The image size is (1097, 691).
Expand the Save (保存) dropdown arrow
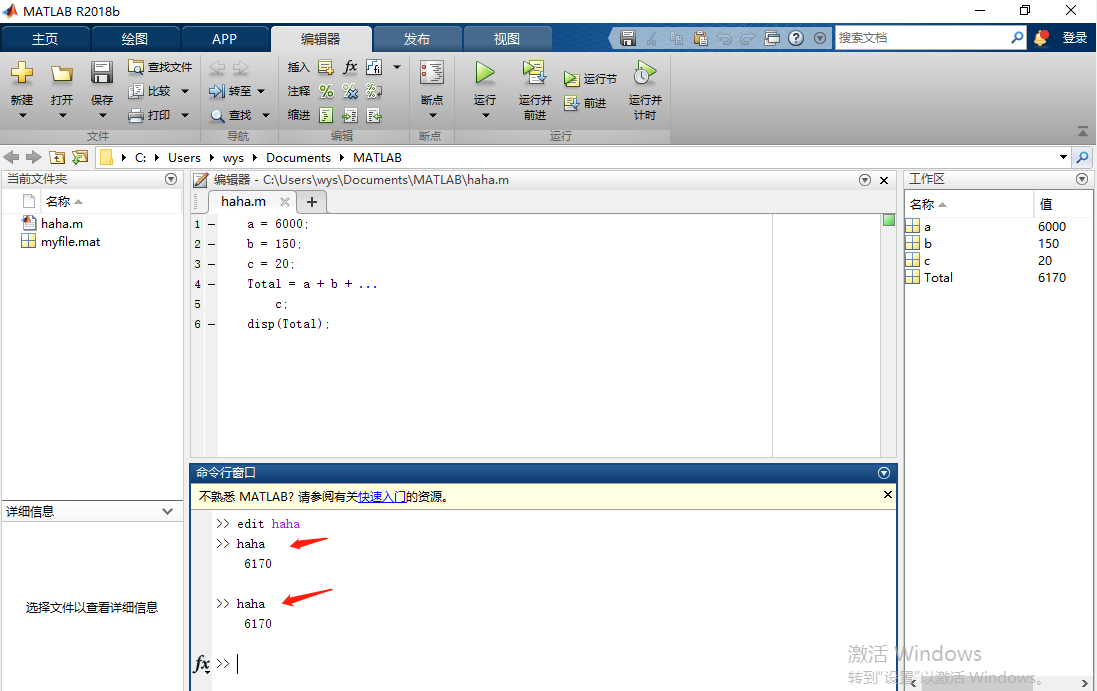pyautogui.click(x=101, y=115)
